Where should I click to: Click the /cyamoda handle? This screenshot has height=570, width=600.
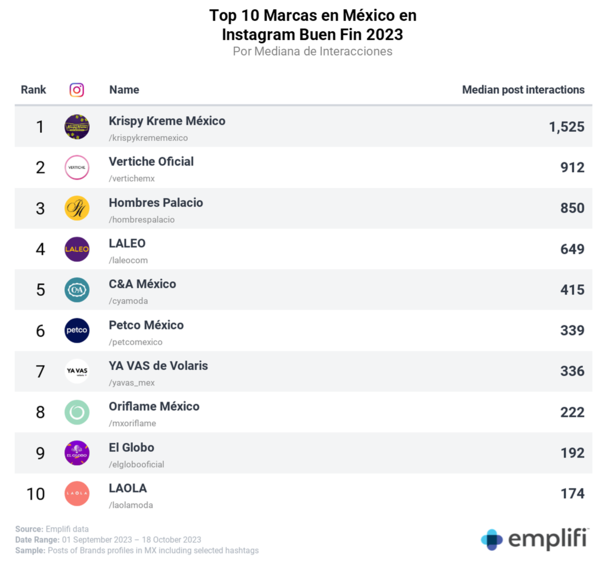click(129, 301)
